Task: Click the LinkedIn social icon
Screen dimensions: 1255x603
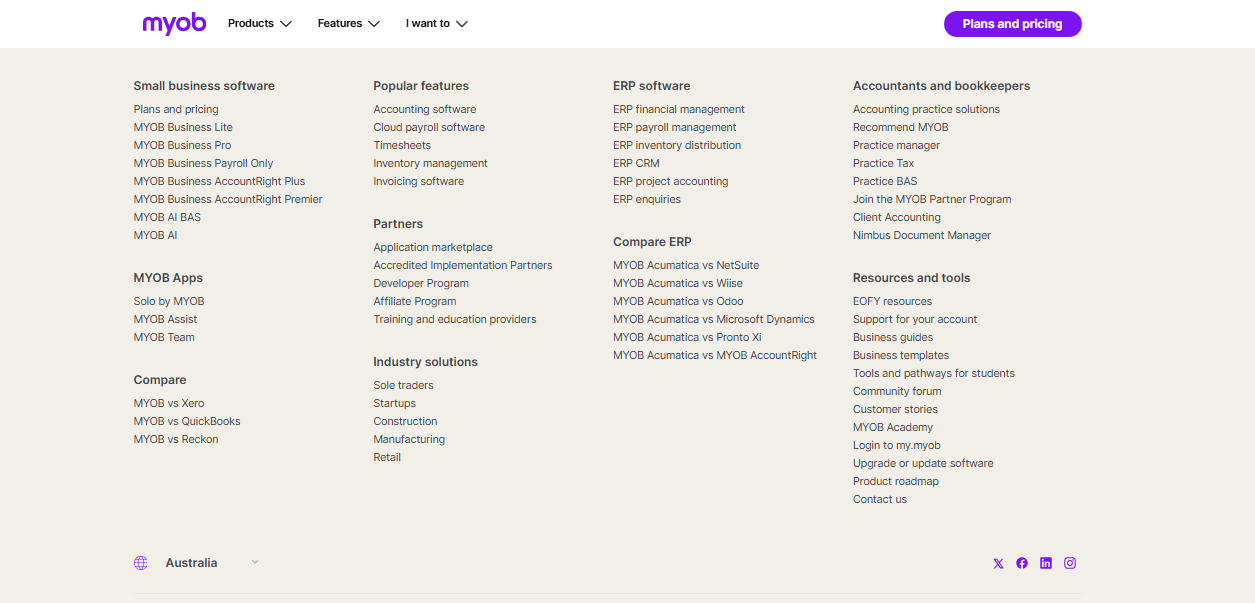Action: [1046, 563]
